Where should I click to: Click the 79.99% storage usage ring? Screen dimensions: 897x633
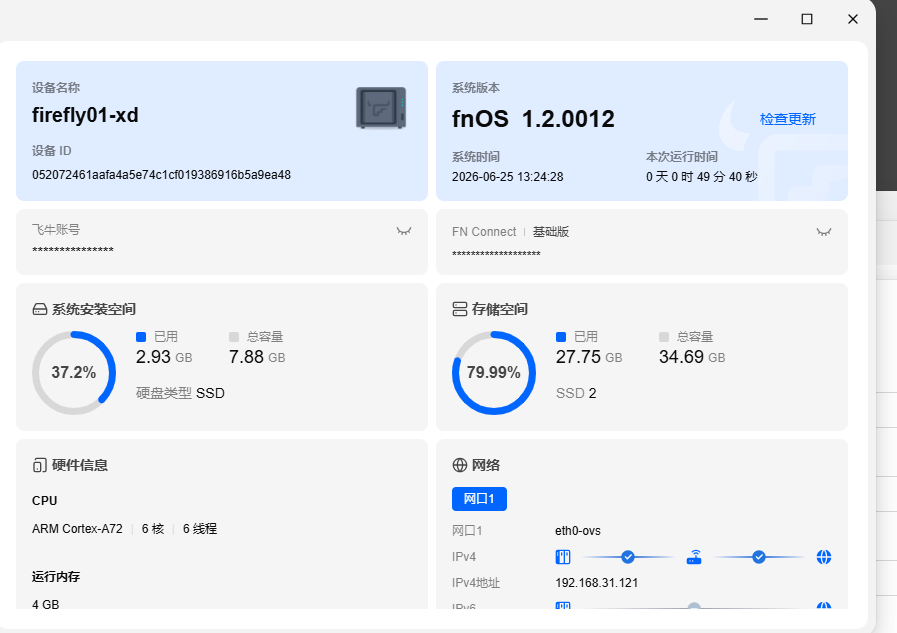point(494,373)
